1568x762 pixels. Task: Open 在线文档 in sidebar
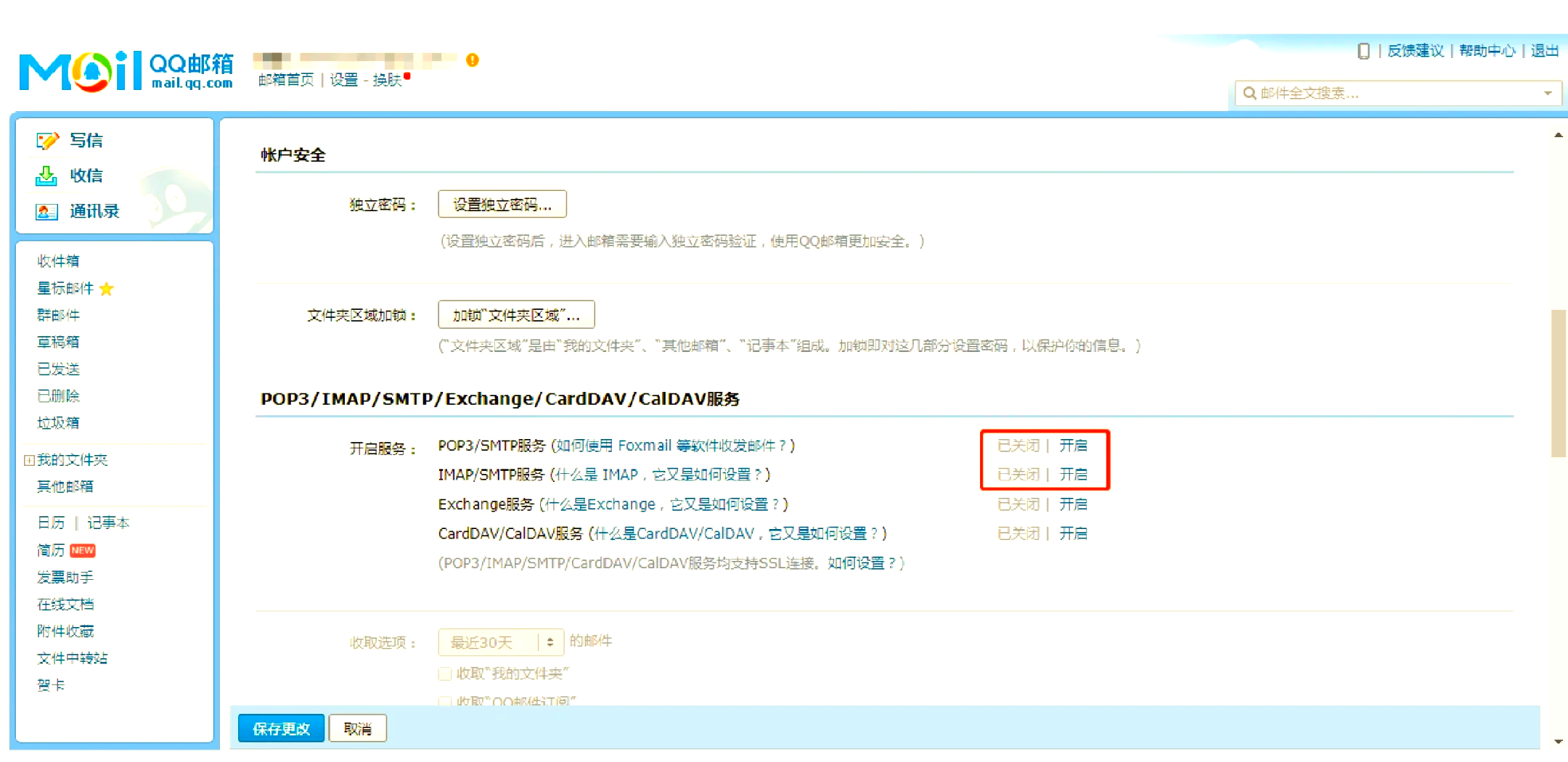pyautogui.click(x=65, y=605)
